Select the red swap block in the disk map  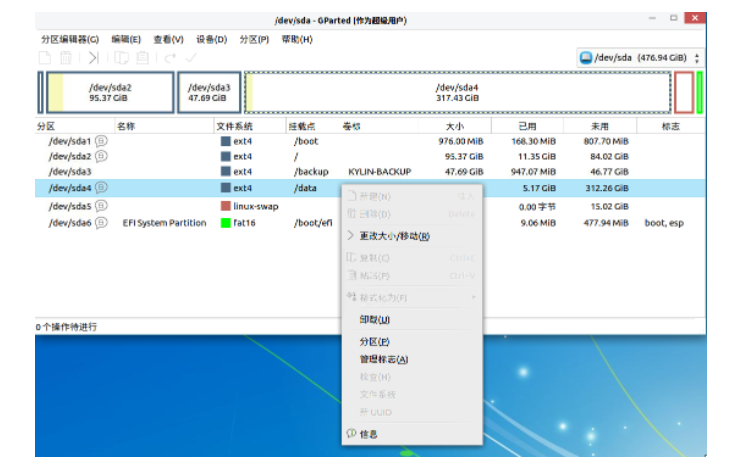click(x=684, y=92)
